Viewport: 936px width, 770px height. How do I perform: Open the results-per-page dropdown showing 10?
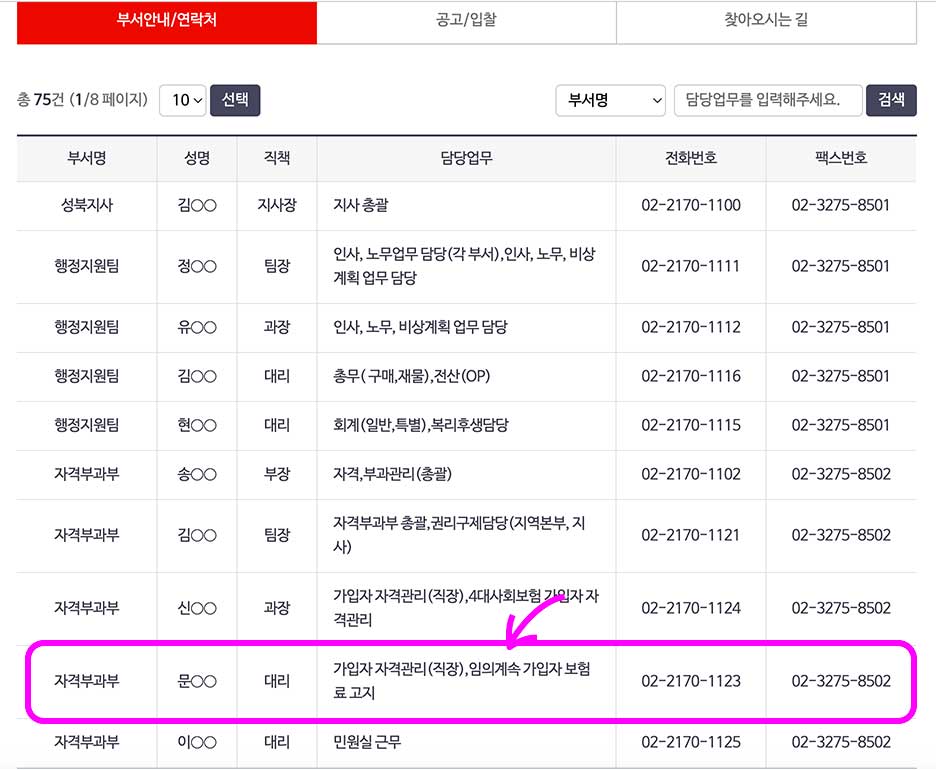click(183, 100)
